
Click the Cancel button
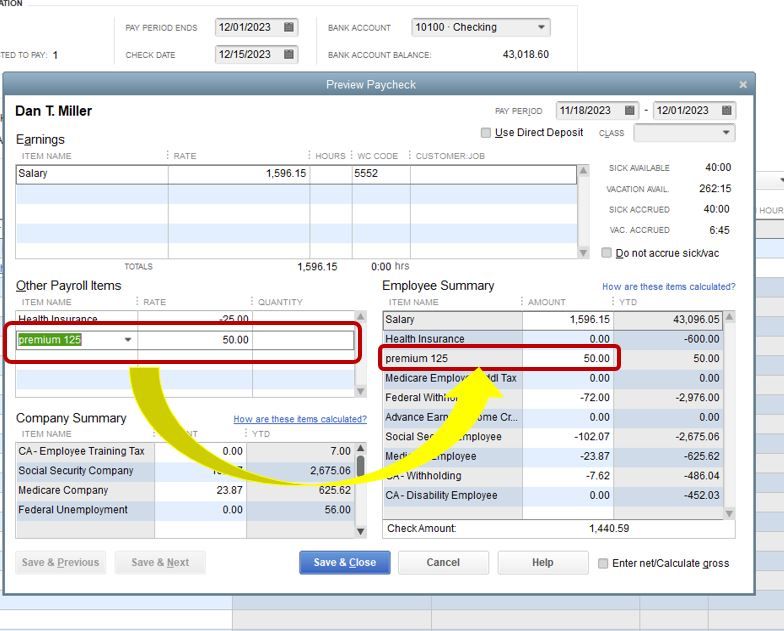pyautogui.click(x=443, y=562)
